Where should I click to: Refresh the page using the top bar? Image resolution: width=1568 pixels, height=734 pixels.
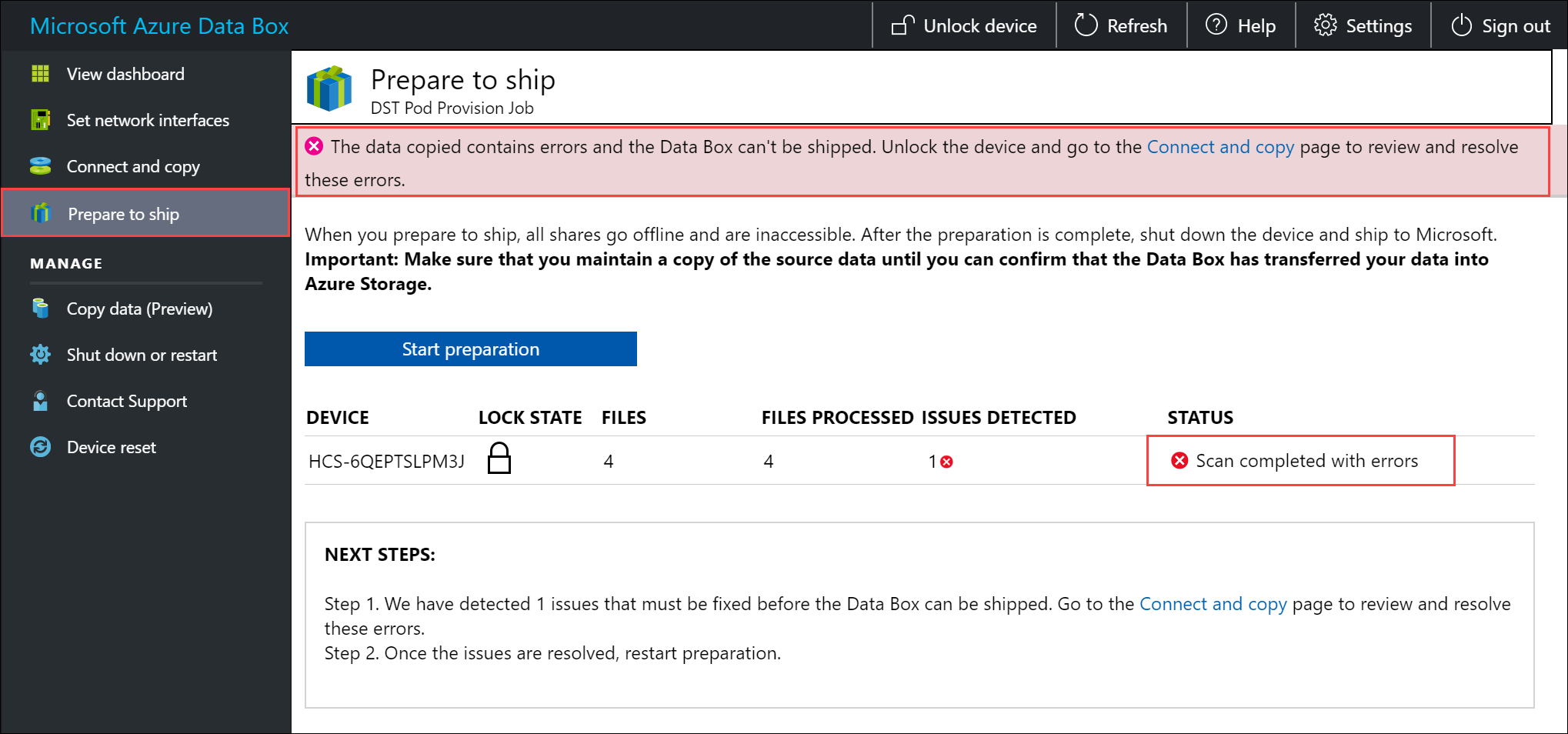(1121, 26)
